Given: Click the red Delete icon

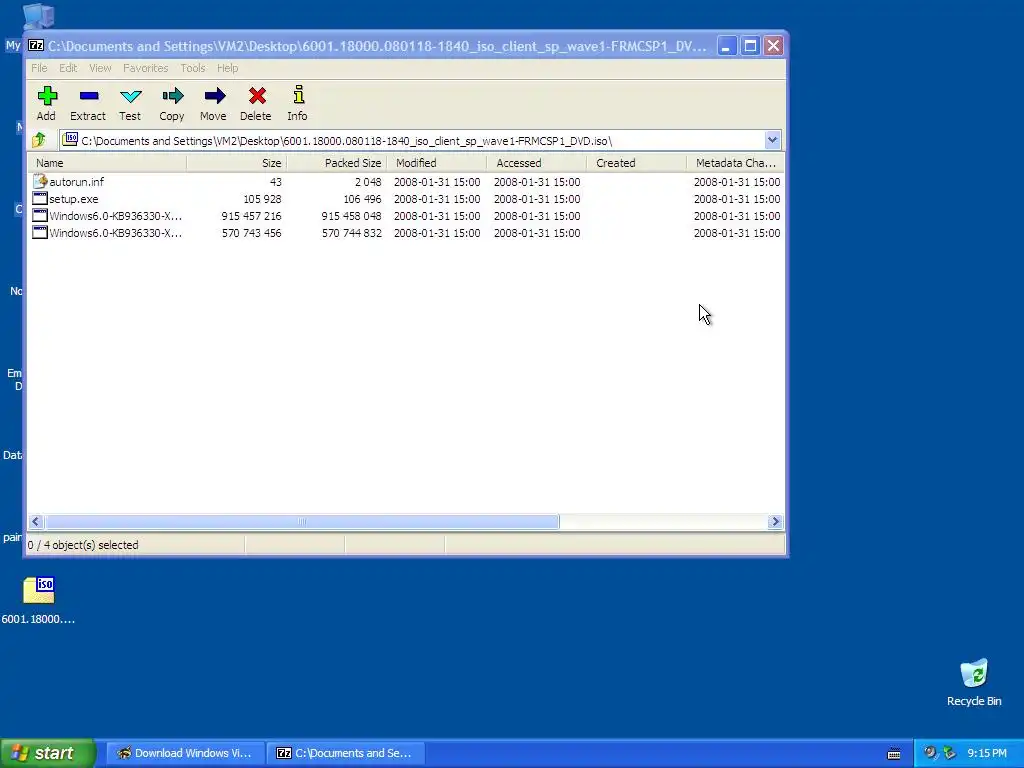Looking at the screenshot, I should click(x=257, y=97).
